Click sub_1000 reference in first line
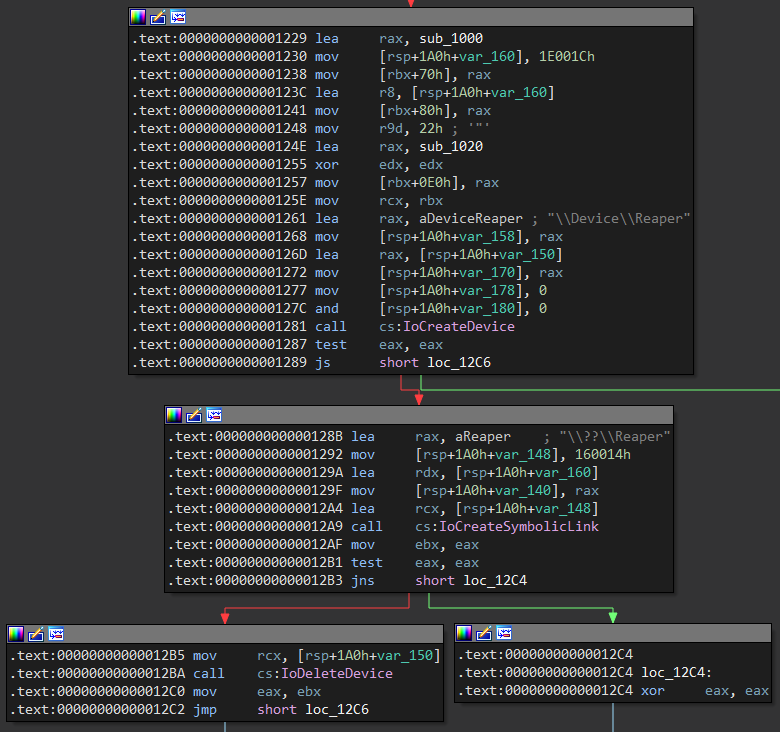 pyautogui.click(x=451, y=38)
